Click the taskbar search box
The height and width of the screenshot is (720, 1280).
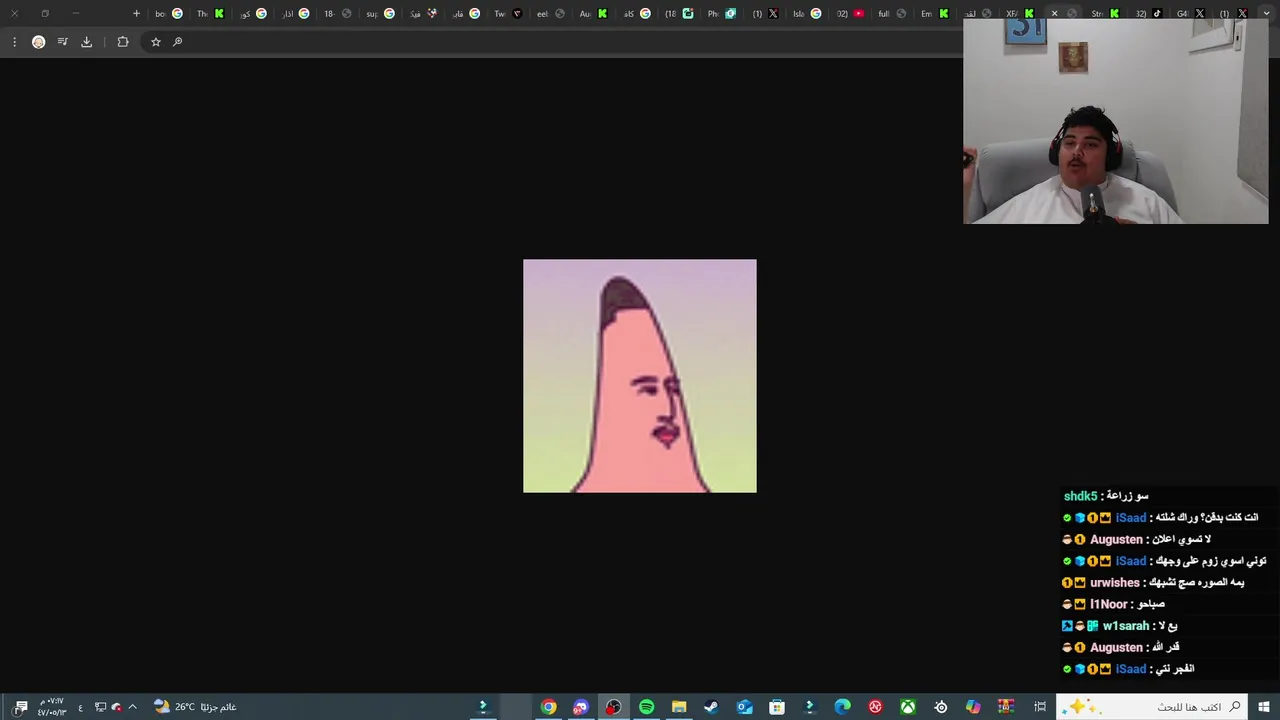tap(1153, 707)
